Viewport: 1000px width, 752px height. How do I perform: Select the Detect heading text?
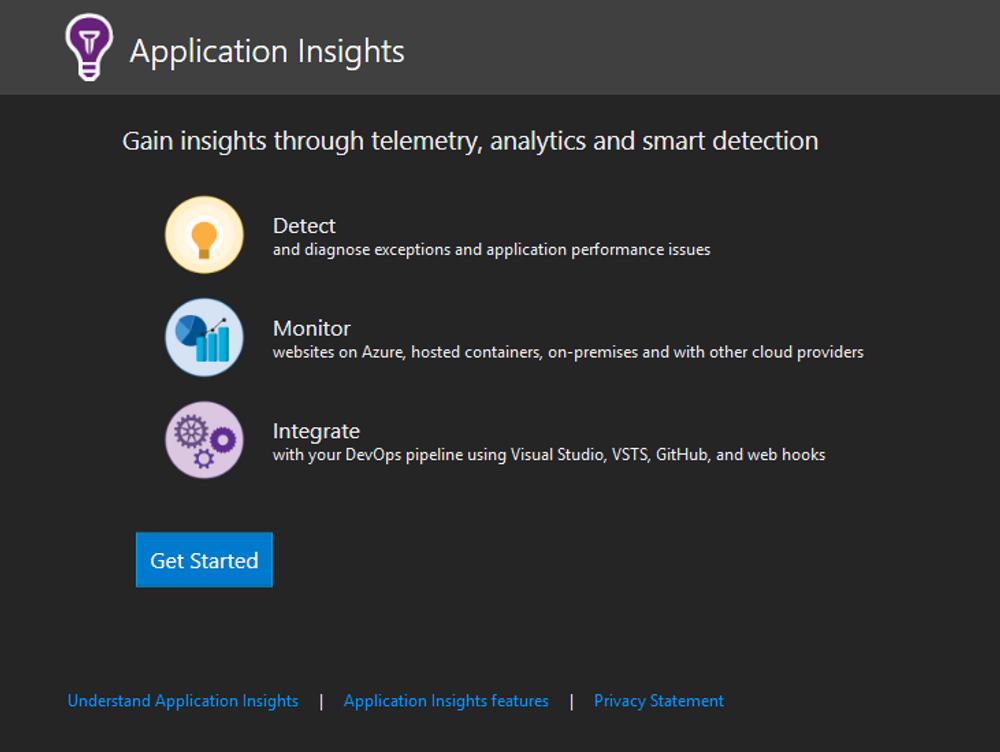coord(304,226)
